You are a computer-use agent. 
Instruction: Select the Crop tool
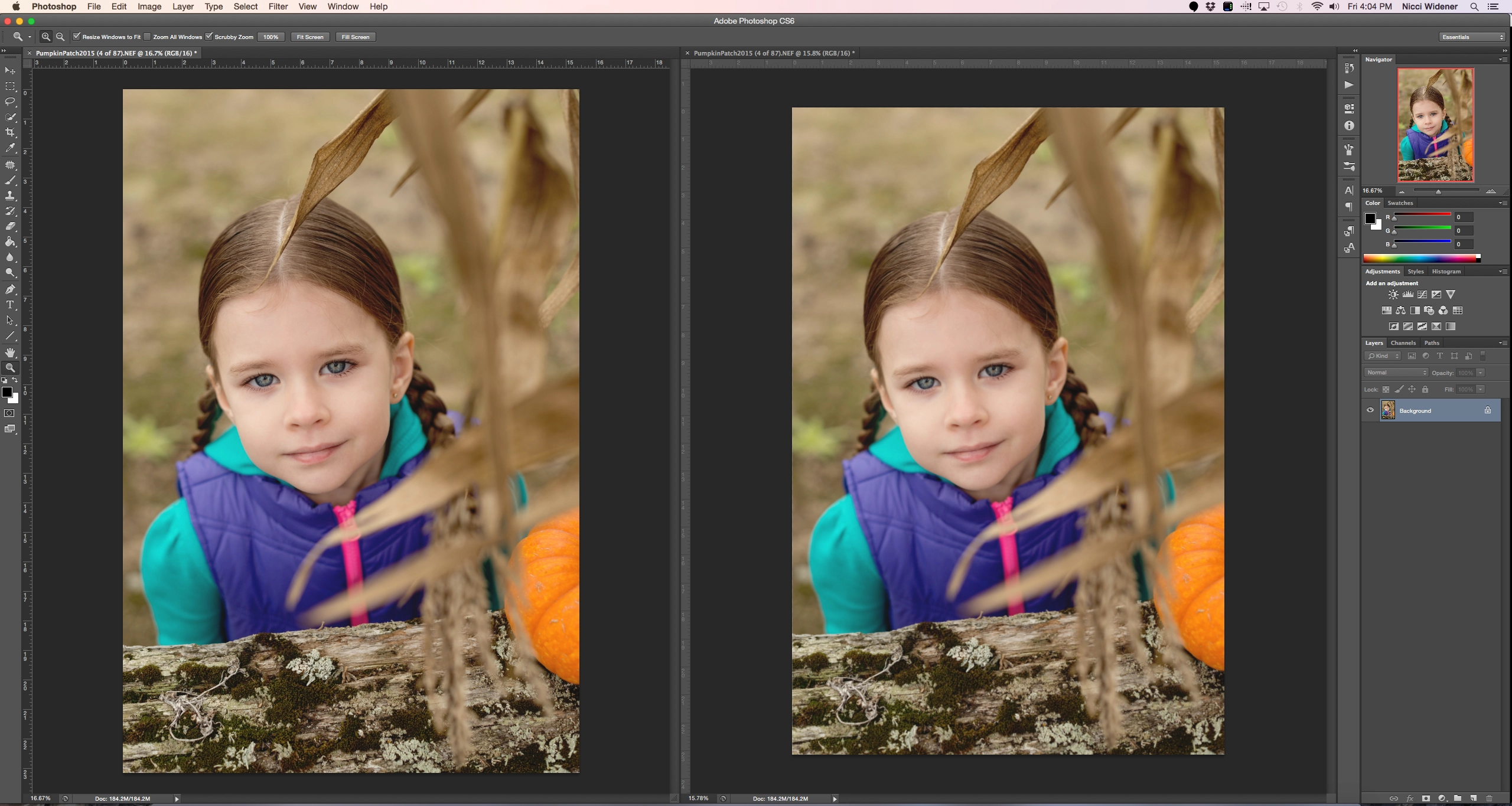(x=10, y=132)
